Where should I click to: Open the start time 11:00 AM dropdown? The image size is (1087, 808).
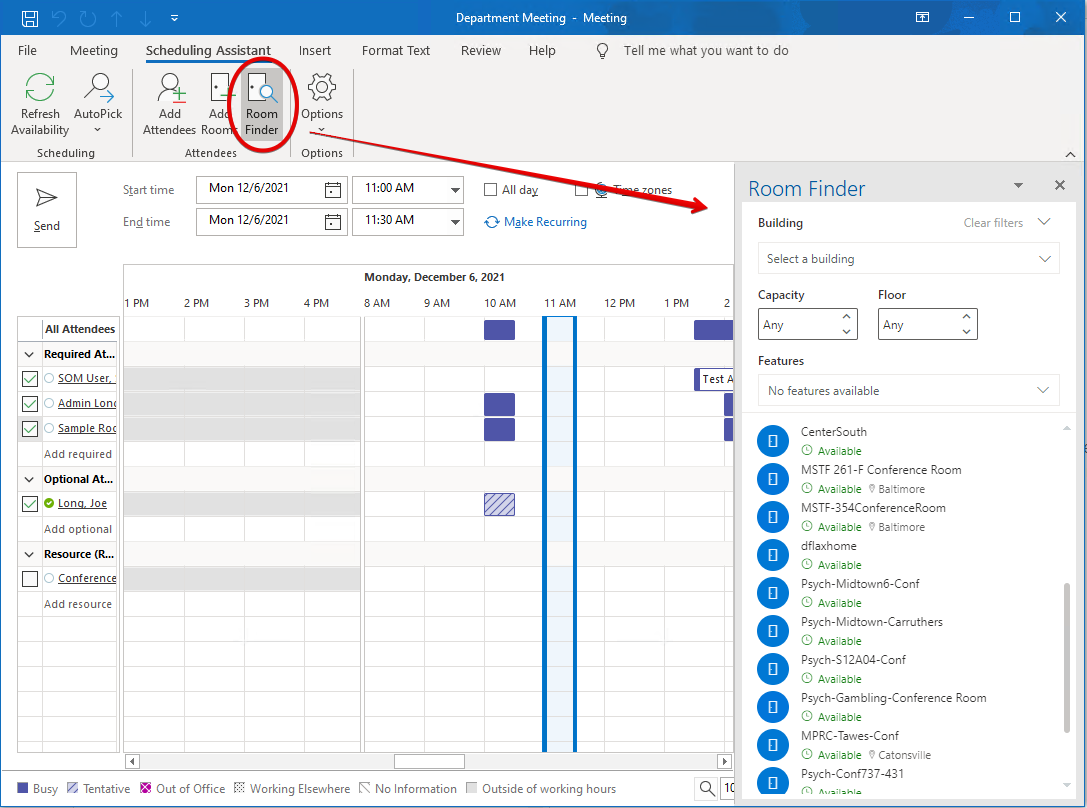click(455, 190)
